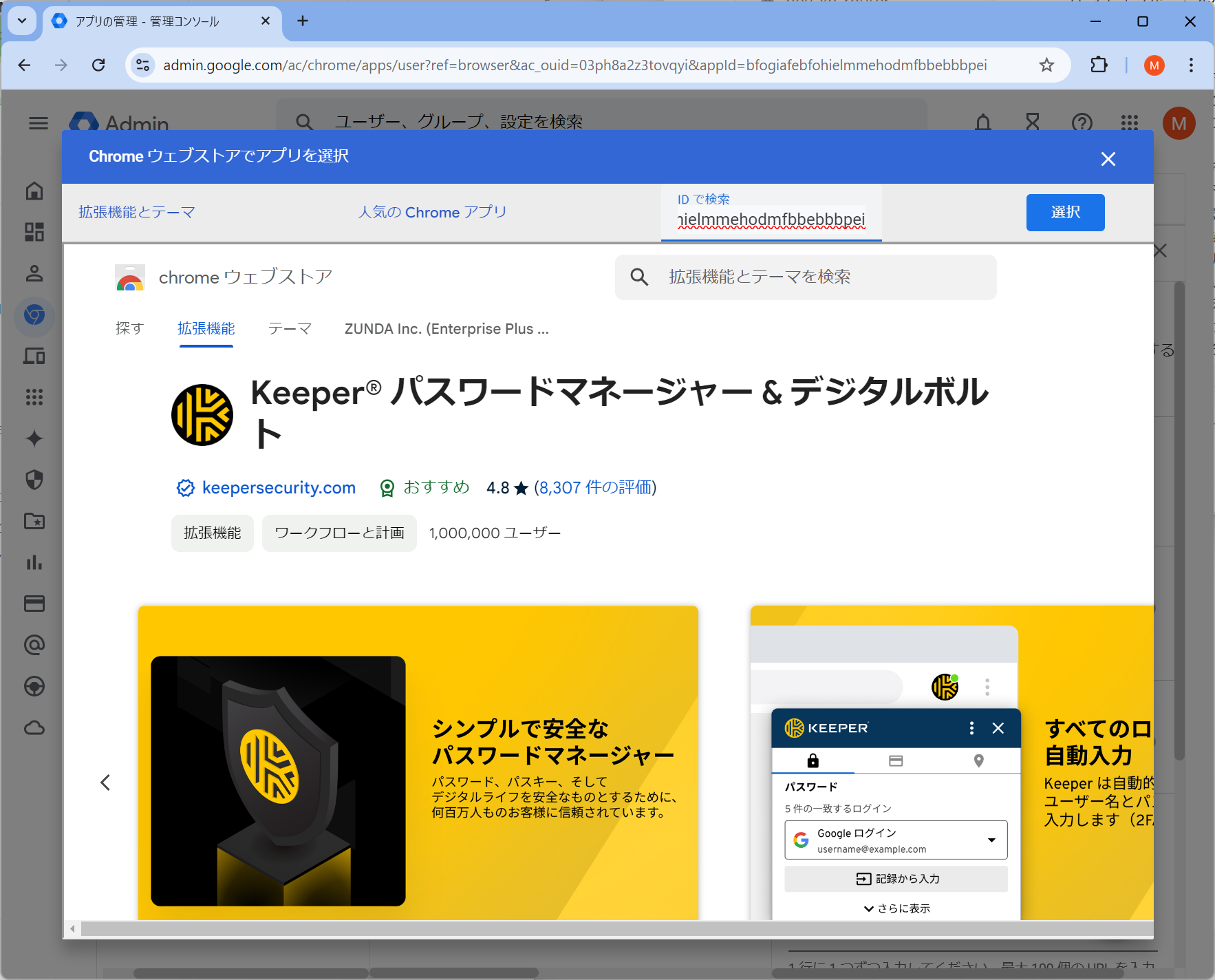Open Home in the Admin sidebar
The height and width of the screenshot is (980, 1215).
tap(34, 191)
